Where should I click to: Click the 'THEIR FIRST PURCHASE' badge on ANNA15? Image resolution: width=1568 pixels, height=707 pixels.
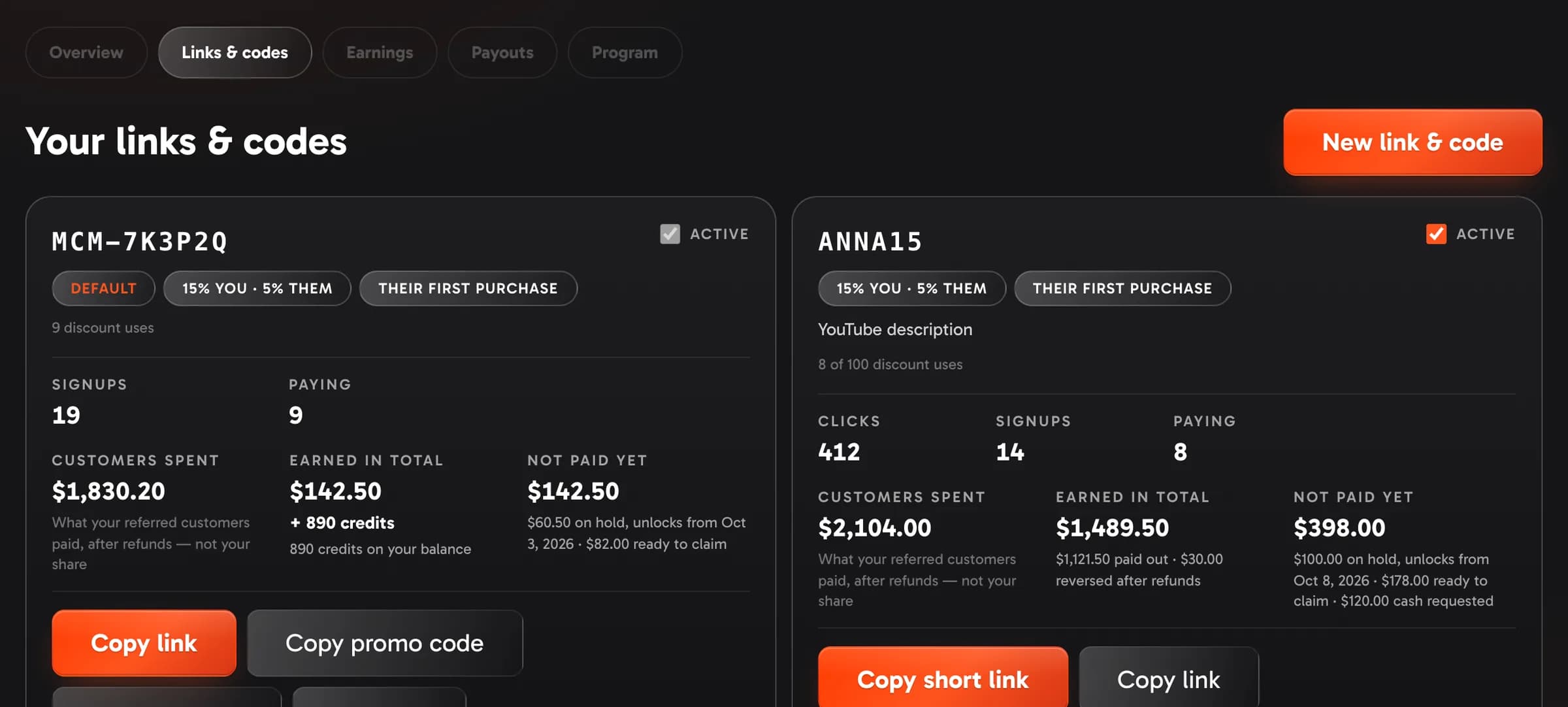pyautogui.click(x=1122, y=288)
